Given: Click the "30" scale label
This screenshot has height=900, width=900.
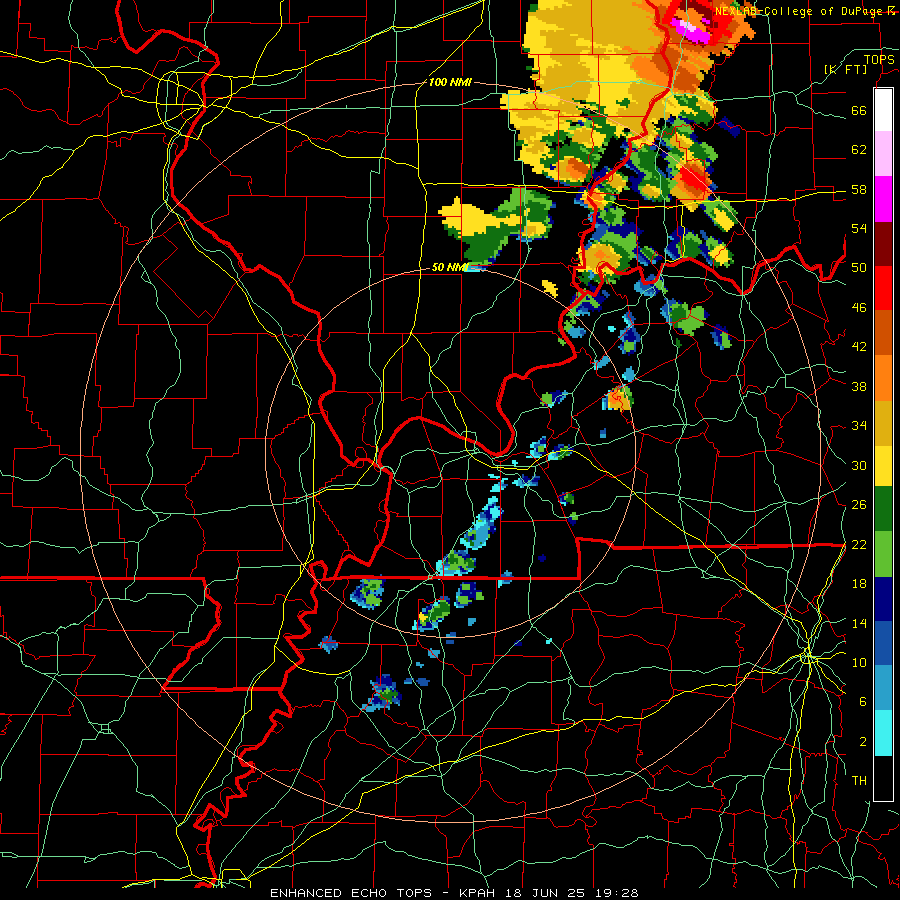Looking at the screenshot, I should pyautogui.click(x=859, y=465).
